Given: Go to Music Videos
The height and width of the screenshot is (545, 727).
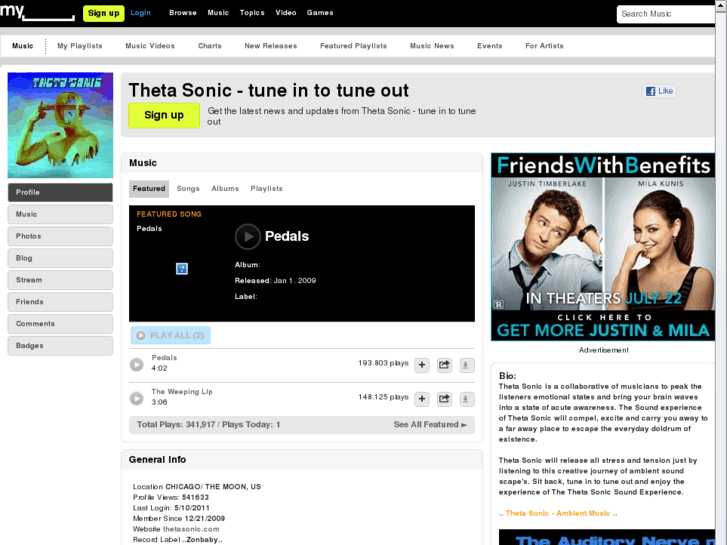Looking at the screenshot, I should 150,46.
